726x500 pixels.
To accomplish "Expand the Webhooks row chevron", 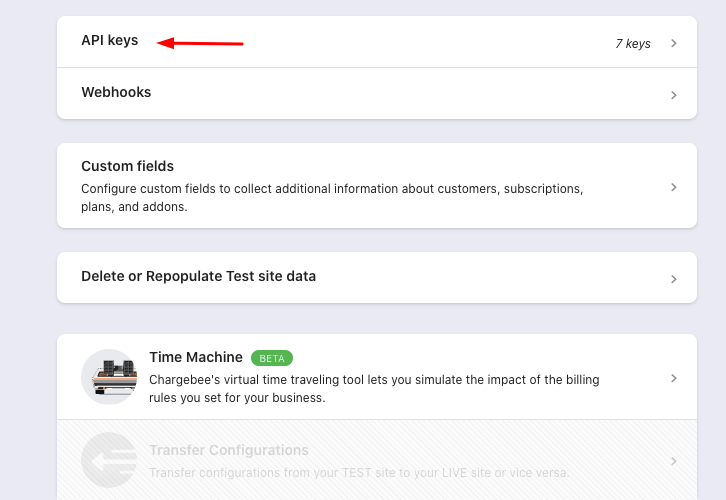I will point(674,95).
